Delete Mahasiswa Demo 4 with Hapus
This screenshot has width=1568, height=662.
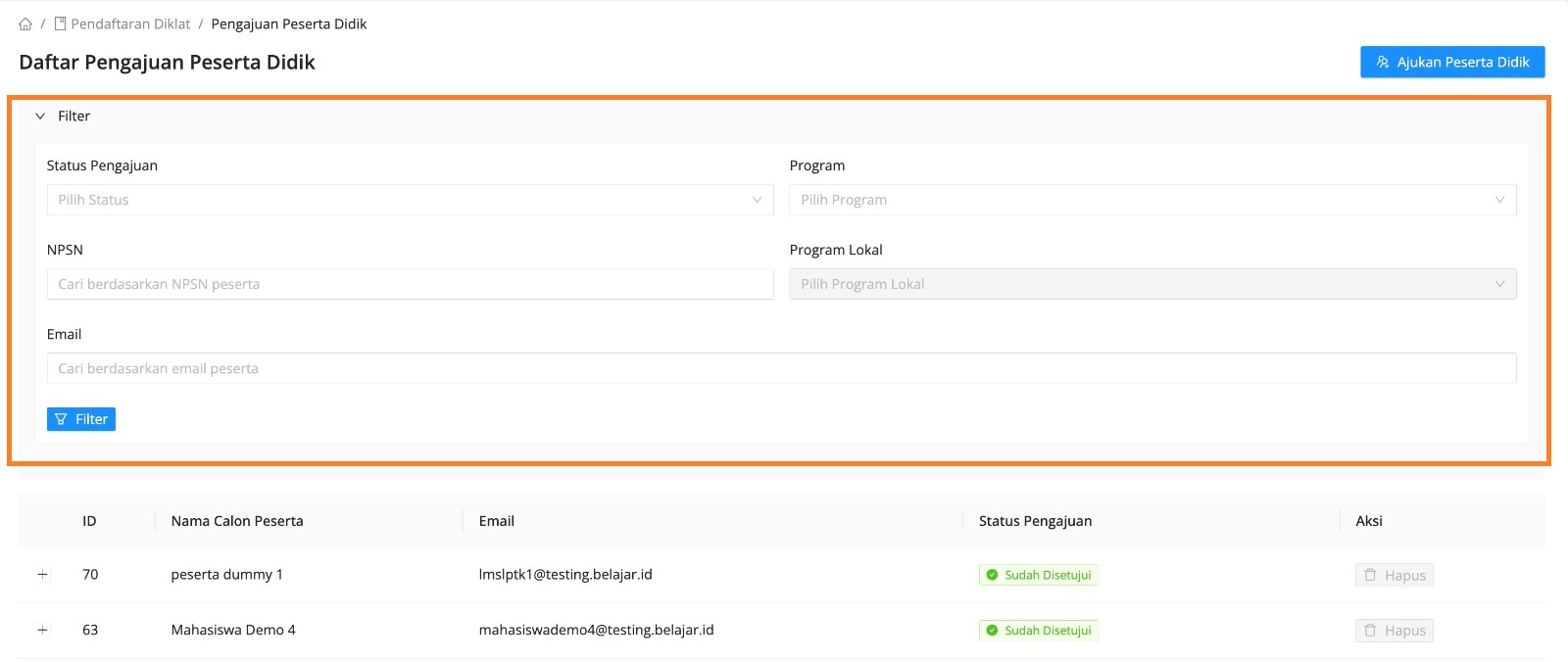1394,631
